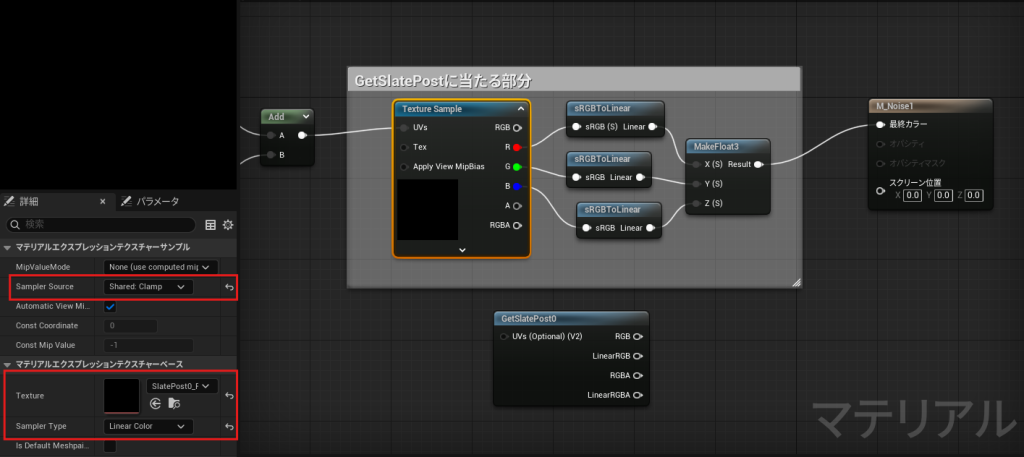The height and width of the screenshot is (457, 1024).
Task: Click スクリーン位置 Y value field
Action: pos(942,195)
